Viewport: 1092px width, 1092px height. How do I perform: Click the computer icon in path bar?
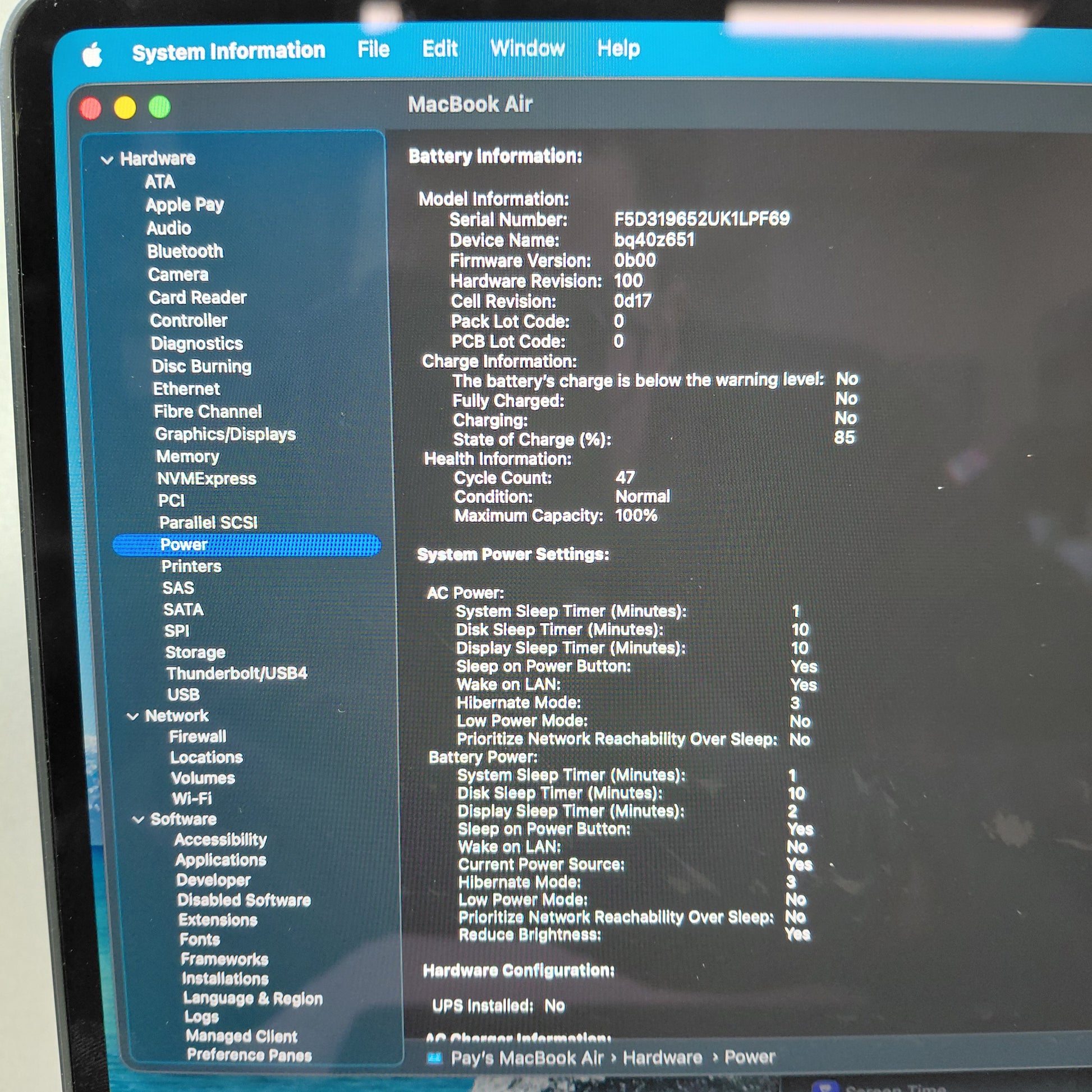pyautogui.click(x=434, y=1058)
